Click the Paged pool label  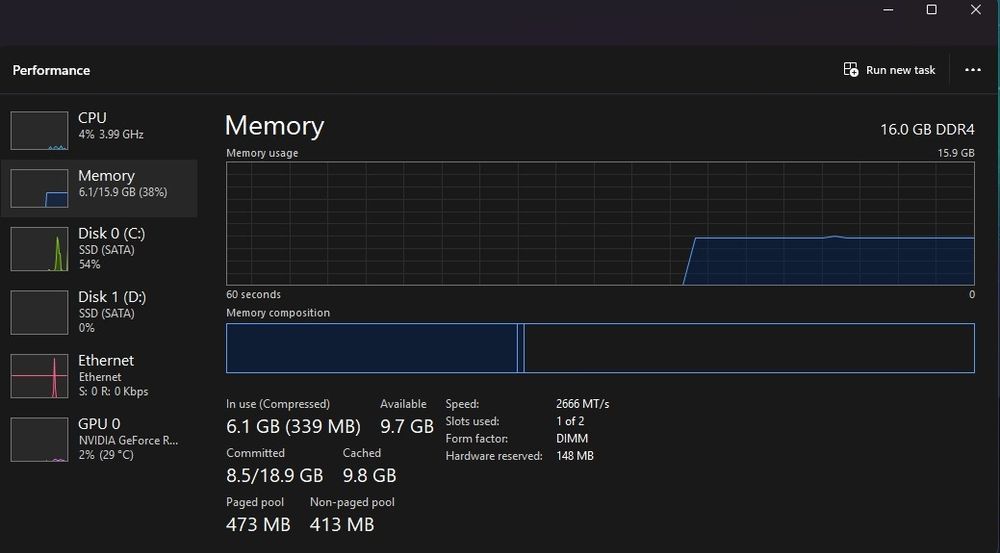coord(255,502)
